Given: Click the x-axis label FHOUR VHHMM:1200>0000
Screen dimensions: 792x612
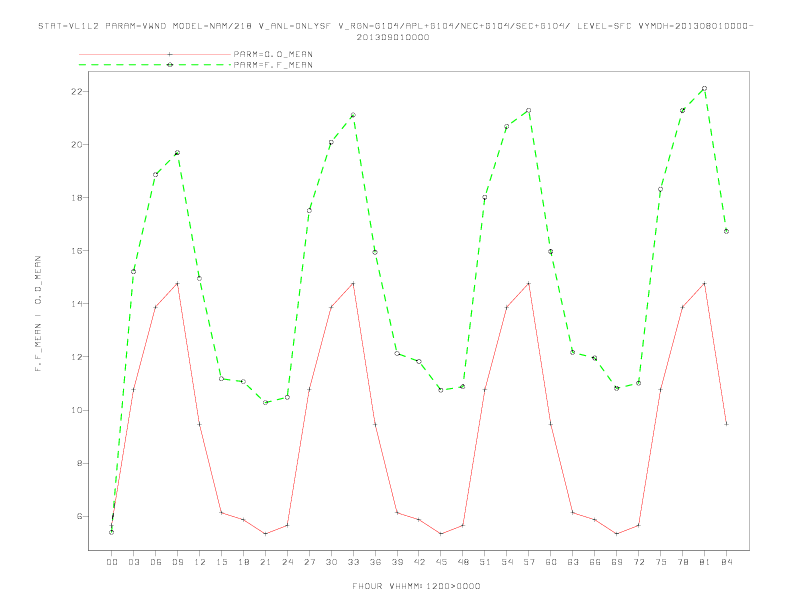Looking at the screenshot, I should (x=416, y=586).
